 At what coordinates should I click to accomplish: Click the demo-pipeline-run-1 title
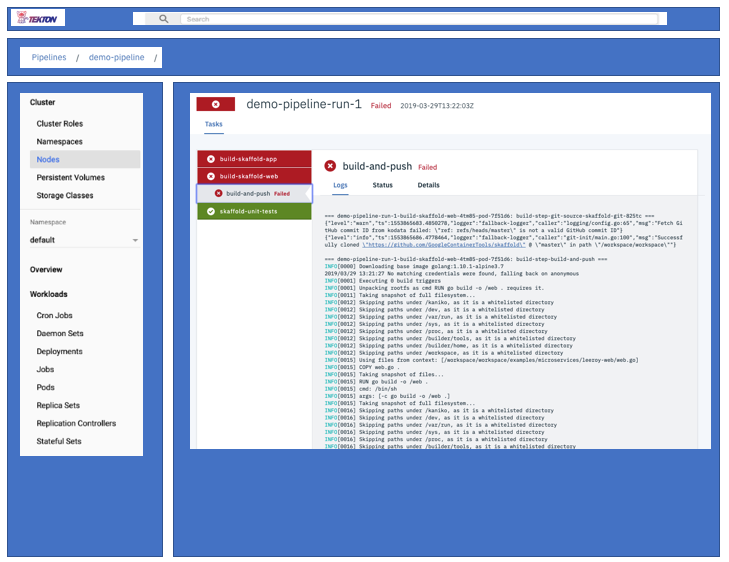[304, 104]
